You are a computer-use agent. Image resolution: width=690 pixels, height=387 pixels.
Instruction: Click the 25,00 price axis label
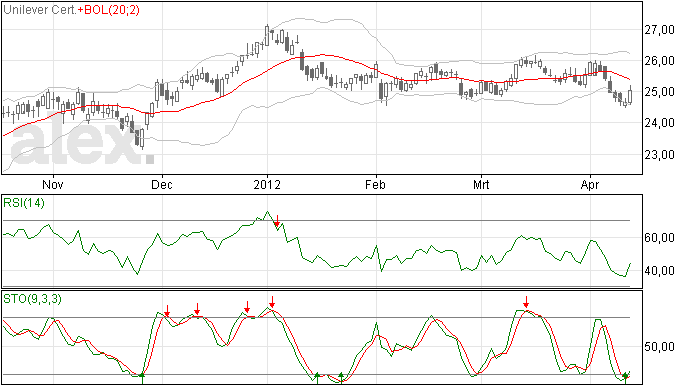(659, 92)
